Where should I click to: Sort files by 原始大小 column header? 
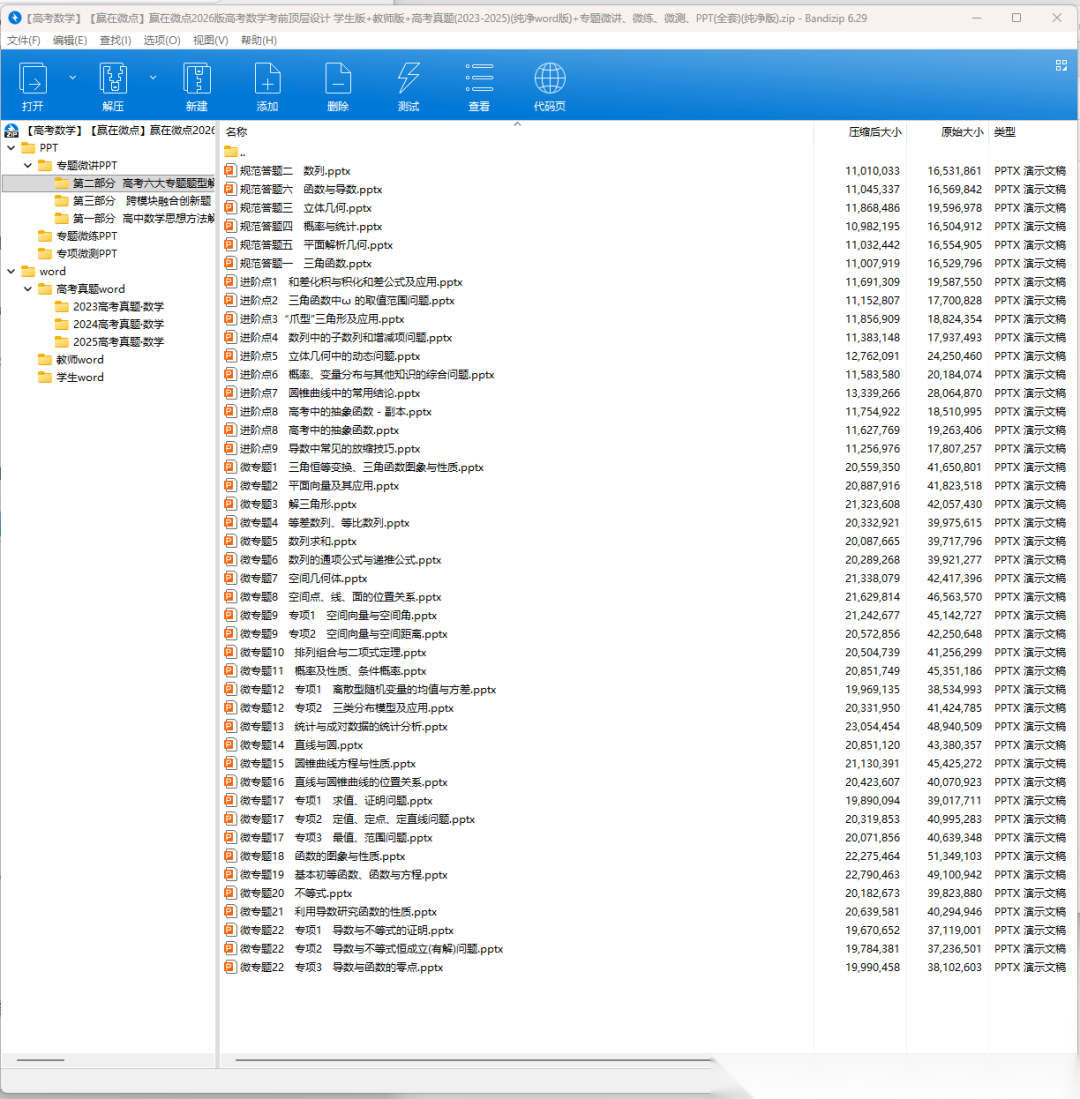pyautogui.click(x=961, y=132)
